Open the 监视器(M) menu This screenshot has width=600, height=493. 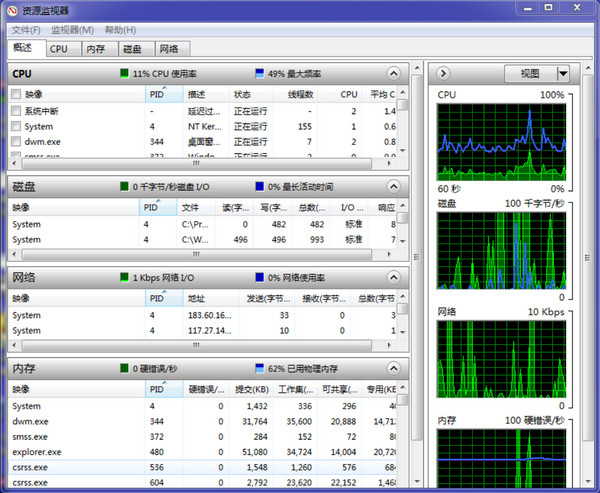72,30
